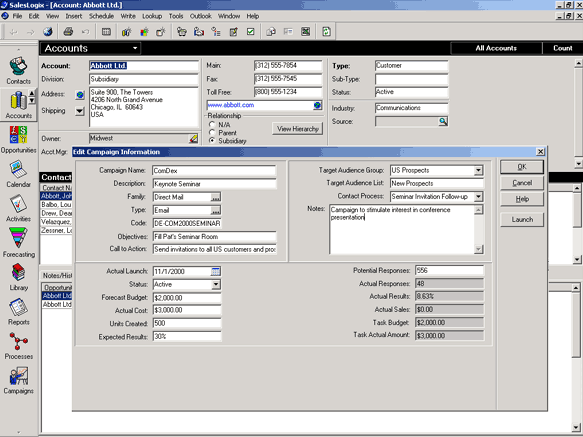Viewport: 583px width, 437px height.
Task: Click the Count column header
Action: pos(563,48)
